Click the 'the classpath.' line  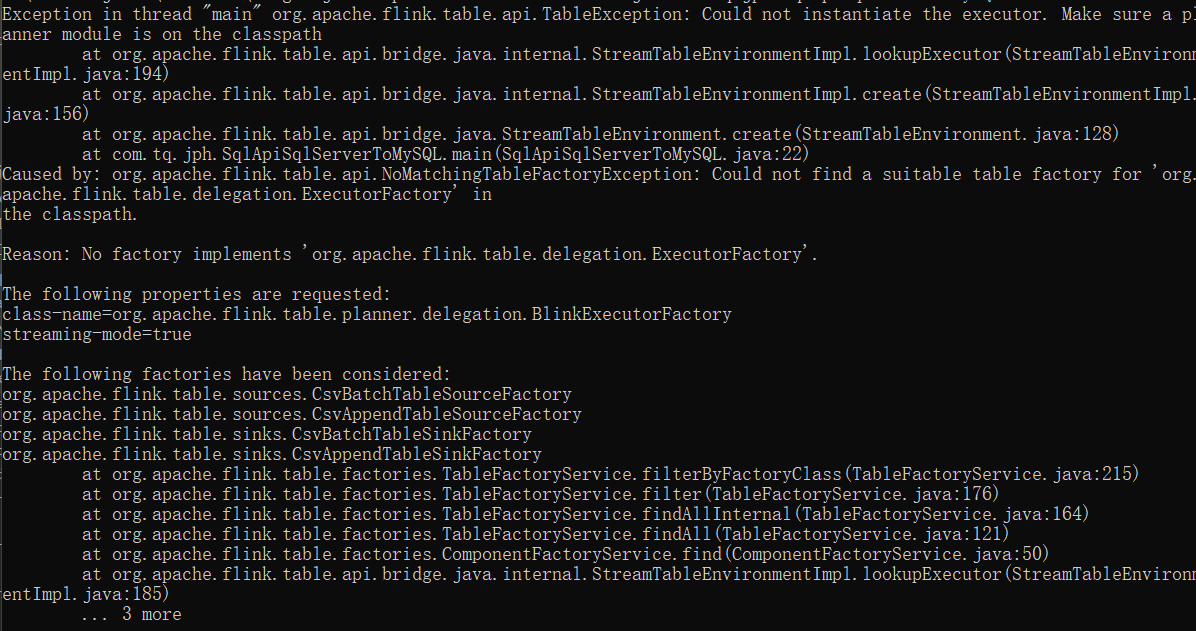coord(69,214)
